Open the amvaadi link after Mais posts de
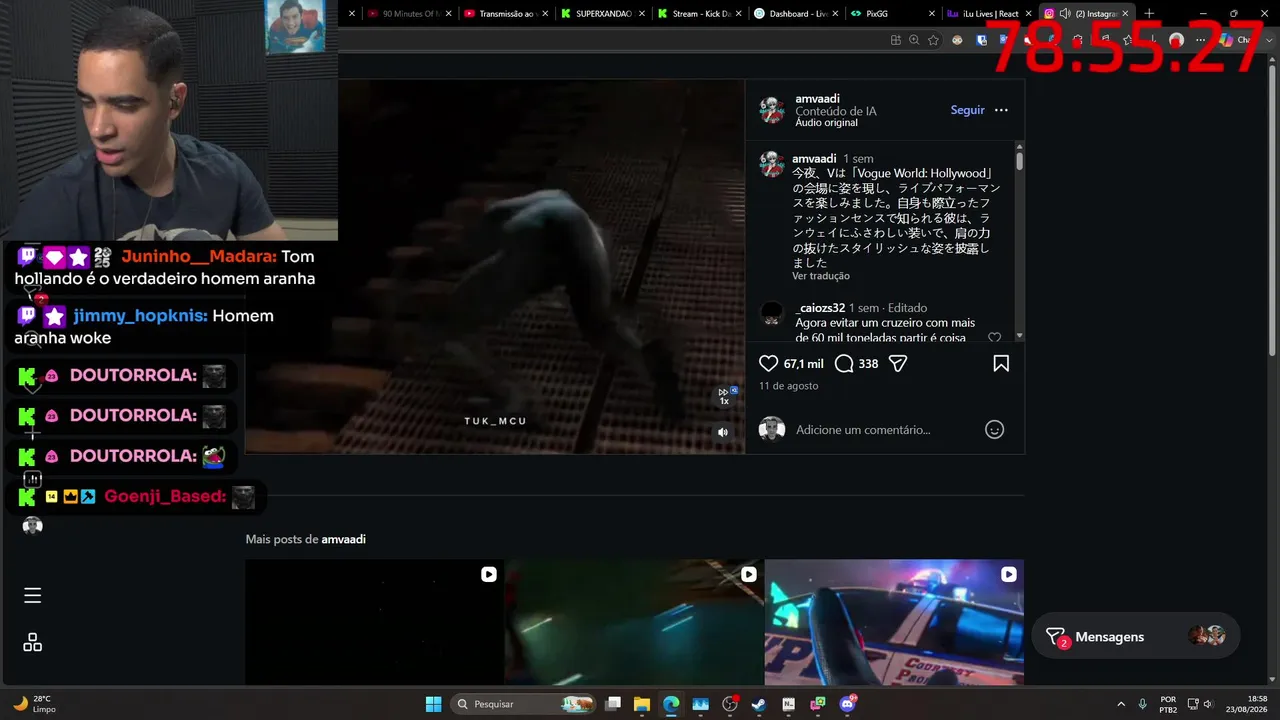1280x720 pixels. coord(343,539)
